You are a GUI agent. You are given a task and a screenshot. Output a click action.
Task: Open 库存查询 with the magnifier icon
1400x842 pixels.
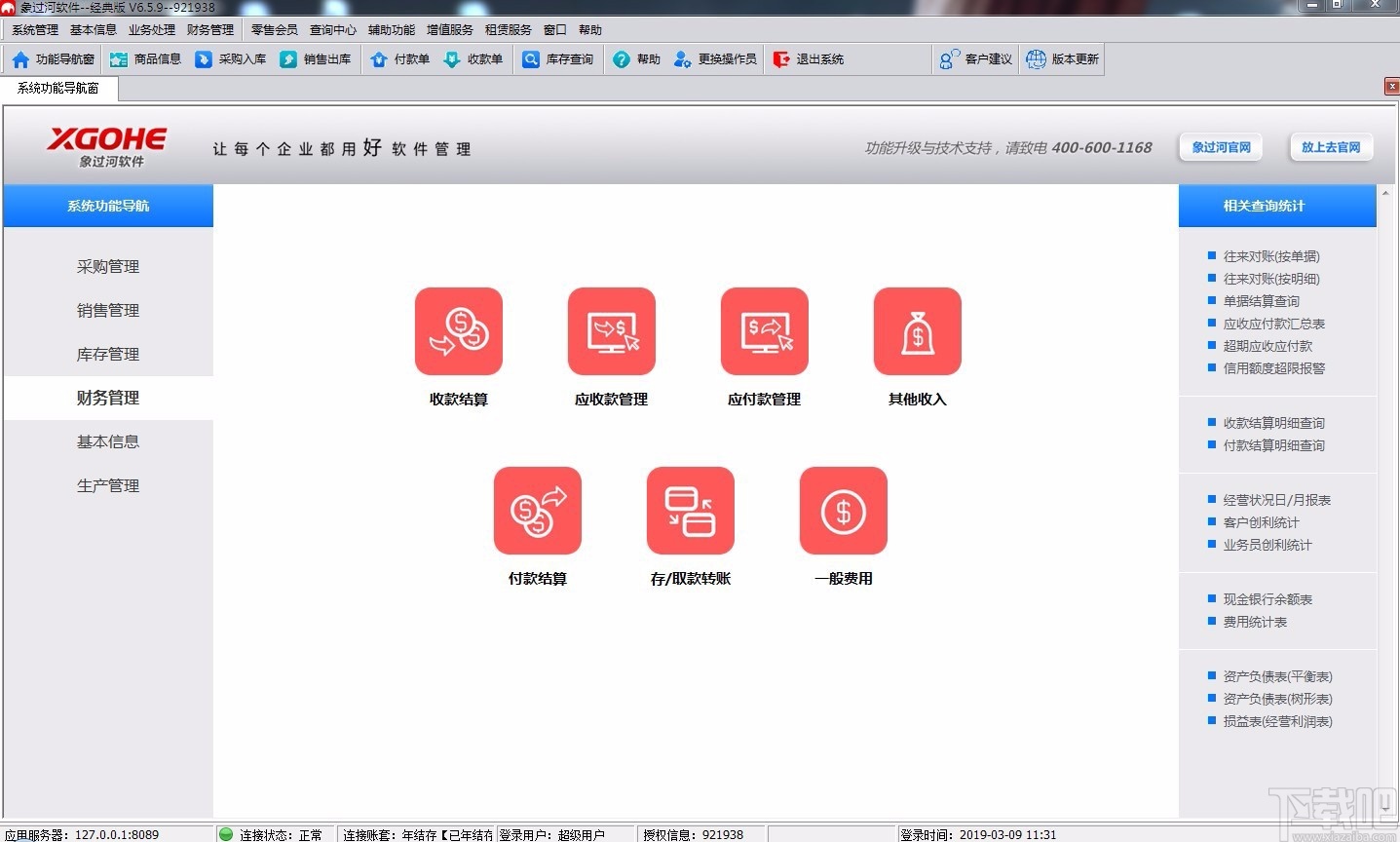point(557,58)
